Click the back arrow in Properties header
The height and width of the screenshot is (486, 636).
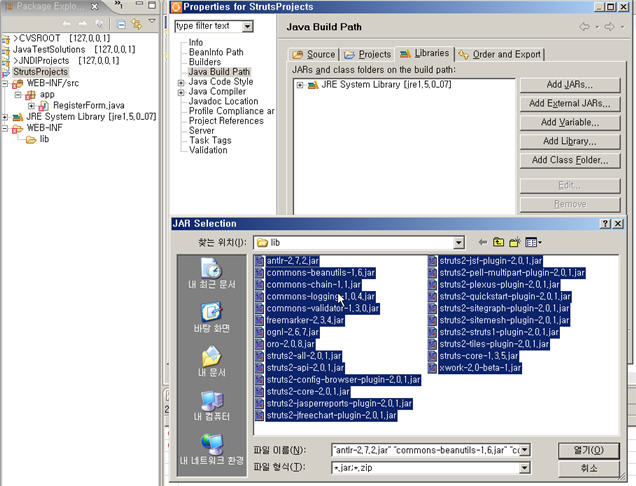click(584, 27)
